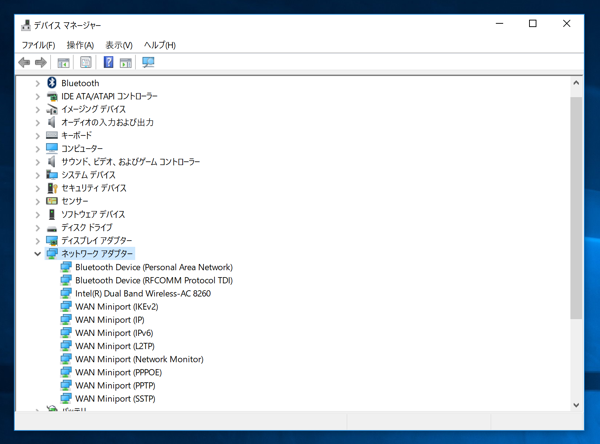Select the ソフトウェア デバイス label

93,214
